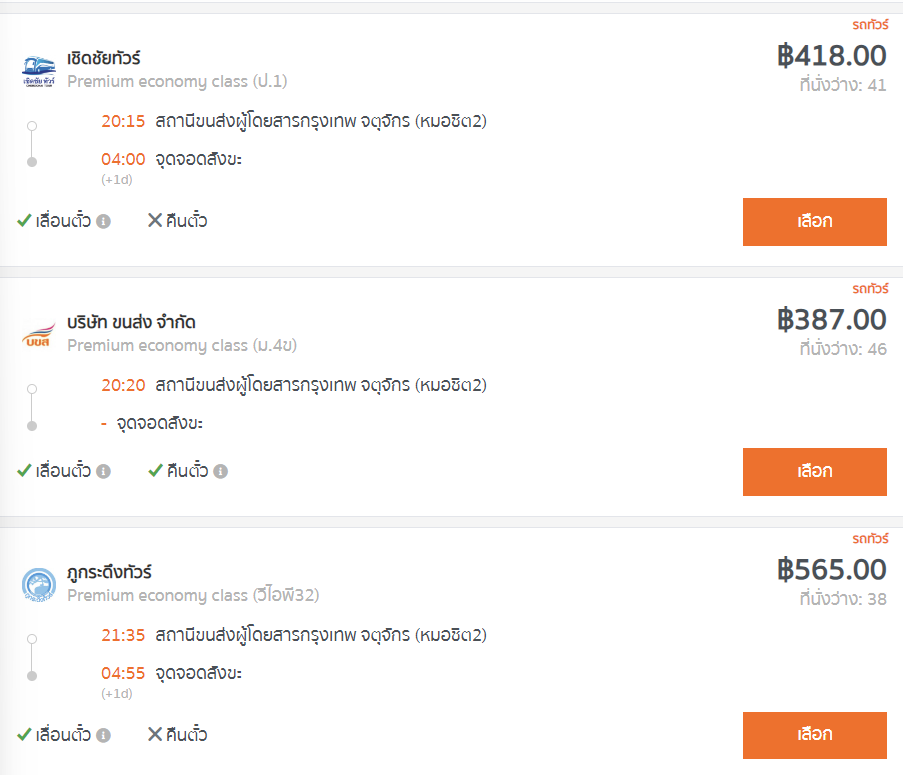This screenshot has height=775, width=903.
Task: Open เลื่อนตั๋ว info icon for เชิดชัยทัวร์
Action: click(x=104, y=222)
